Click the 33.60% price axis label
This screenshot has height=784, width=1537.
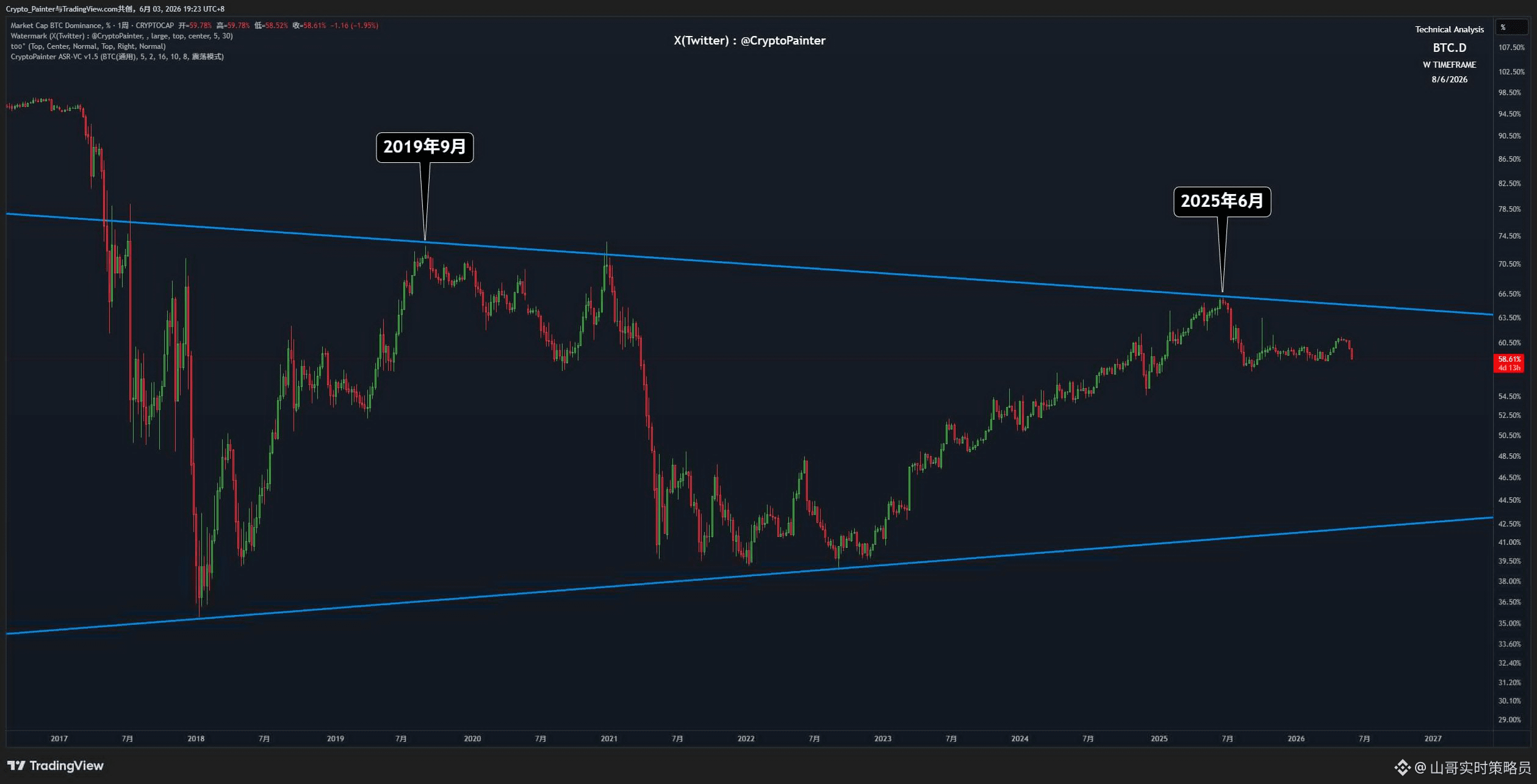(x=1510, y=644)
